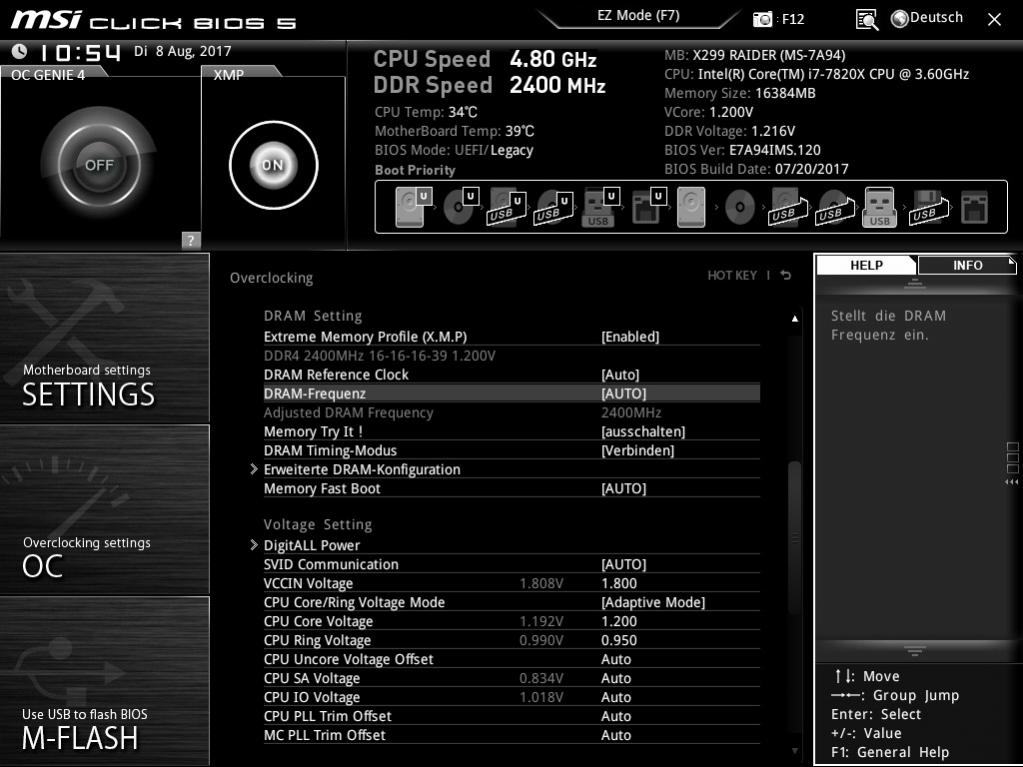
Task: Edit the CPU Ring Voltage 0.950 field
Action: click(619, 639)
